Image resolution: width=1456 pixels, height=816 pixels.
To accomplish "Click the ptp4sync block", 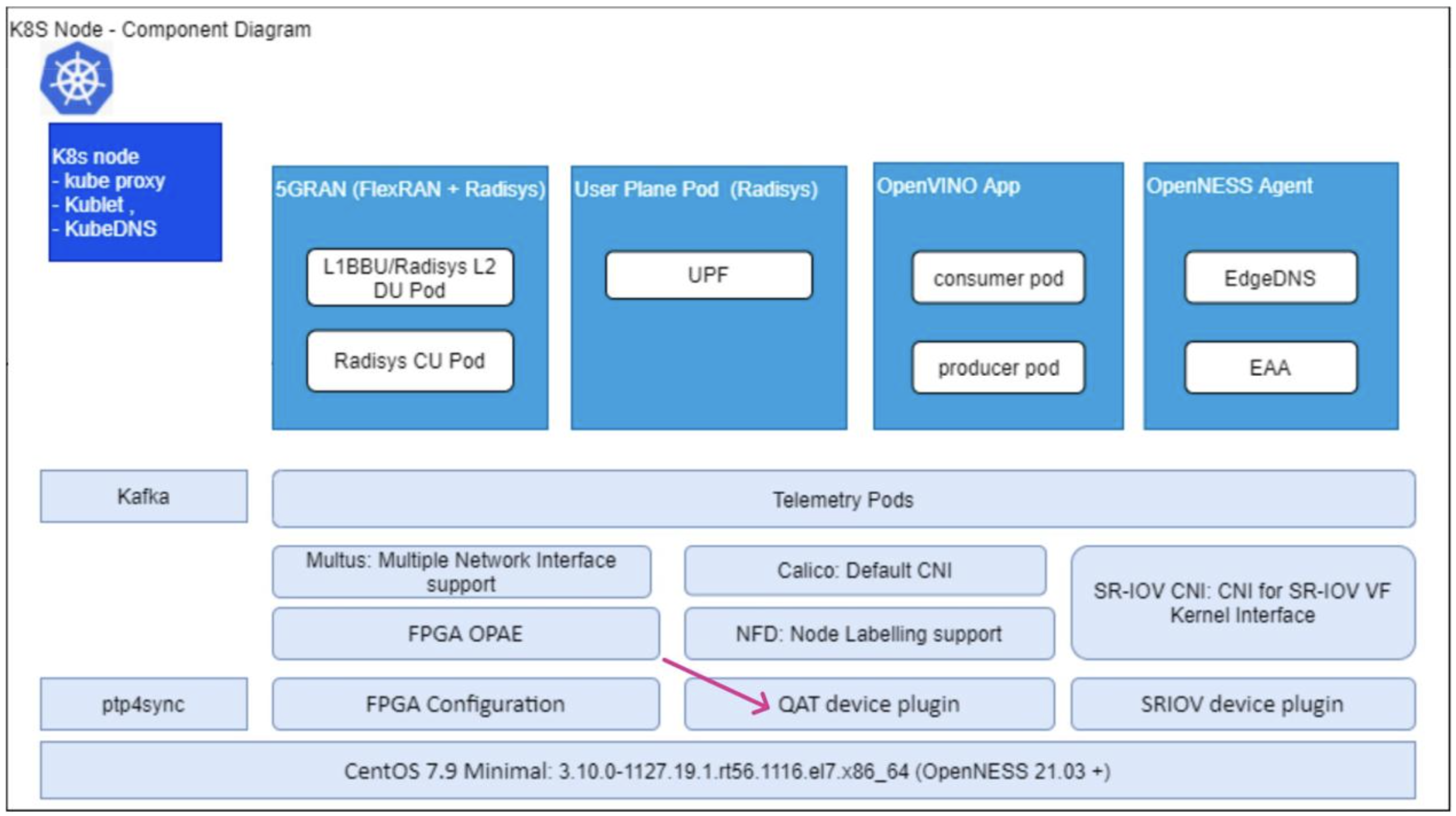I will click(x=143, y=704).
